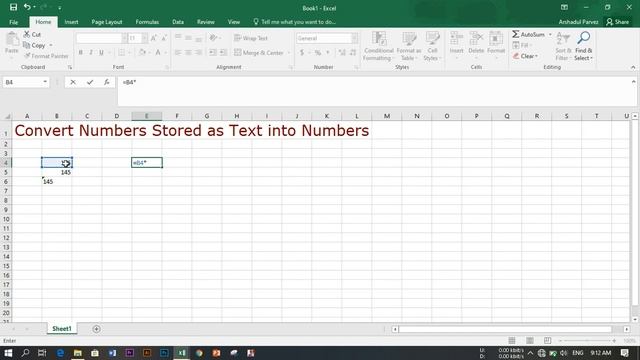Switch to the View tab
640x360 pixels.
click(234, 22)
